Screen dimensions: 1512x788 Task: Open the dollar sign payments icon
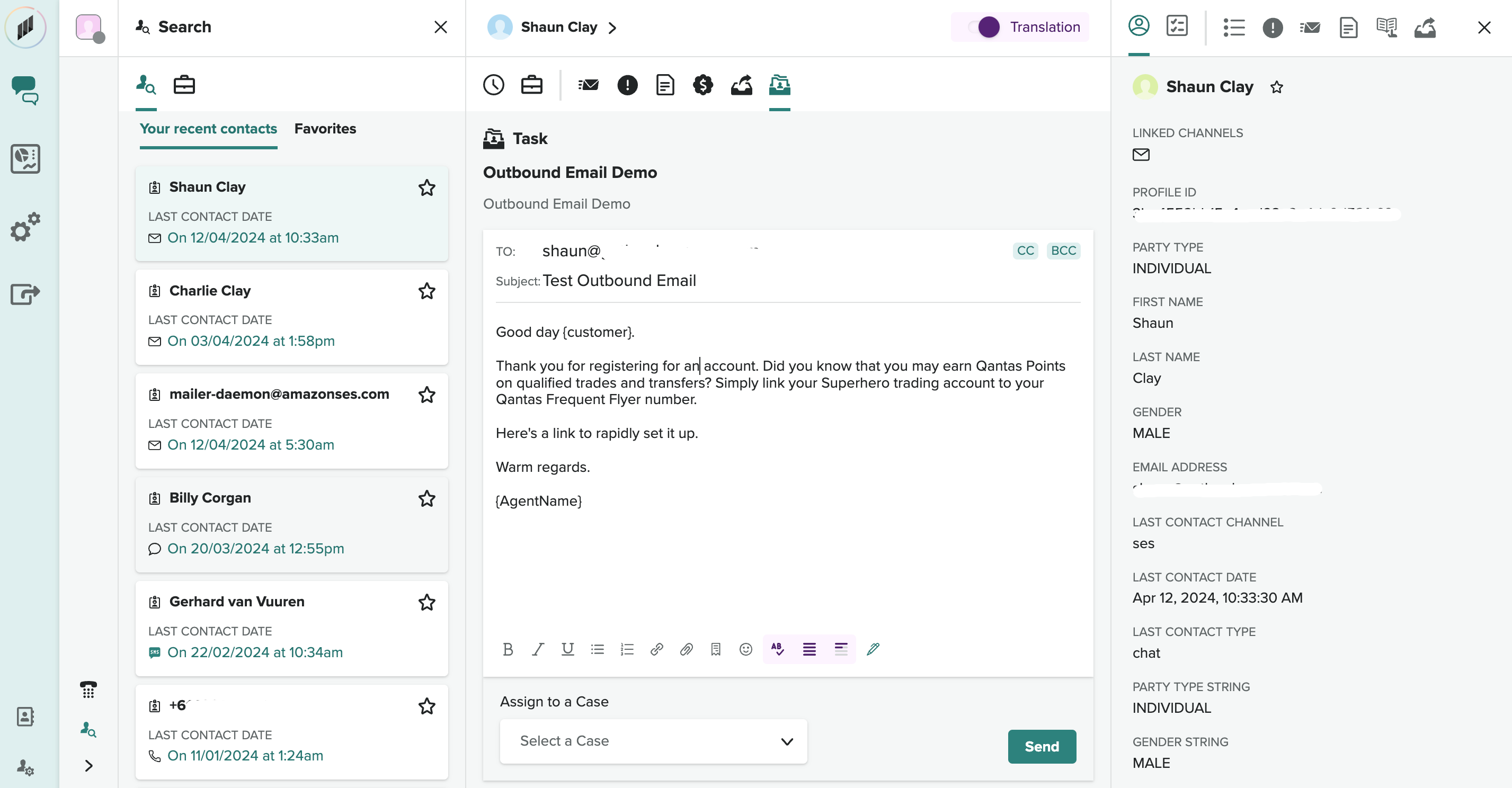coord(702,85)
